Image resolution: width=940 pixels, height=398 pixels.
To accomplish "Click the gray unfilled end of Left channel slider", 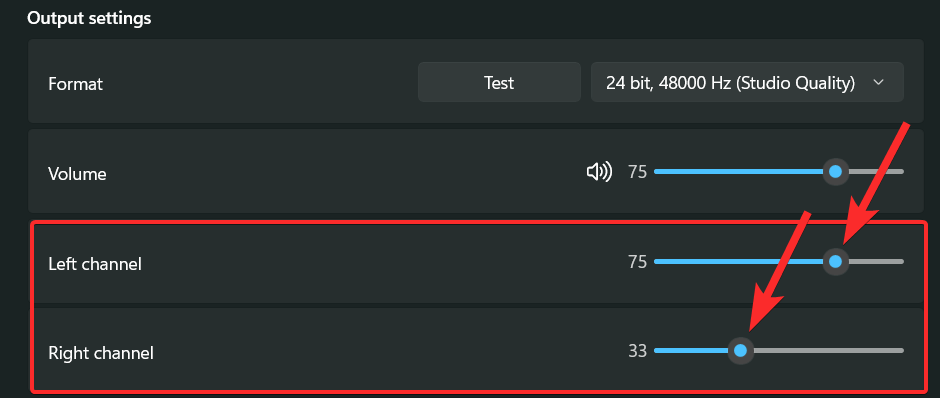I will 876,261.
